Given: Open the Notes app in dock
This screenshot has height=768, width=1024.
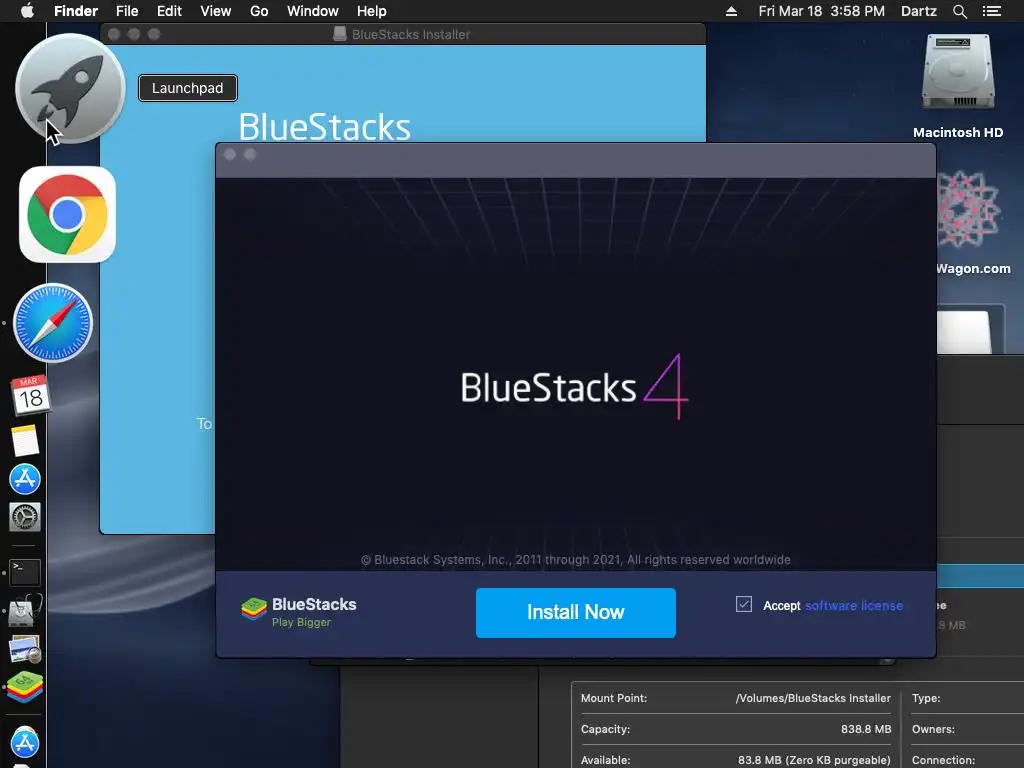Looking at the screenshot, I should click(25, 440).
